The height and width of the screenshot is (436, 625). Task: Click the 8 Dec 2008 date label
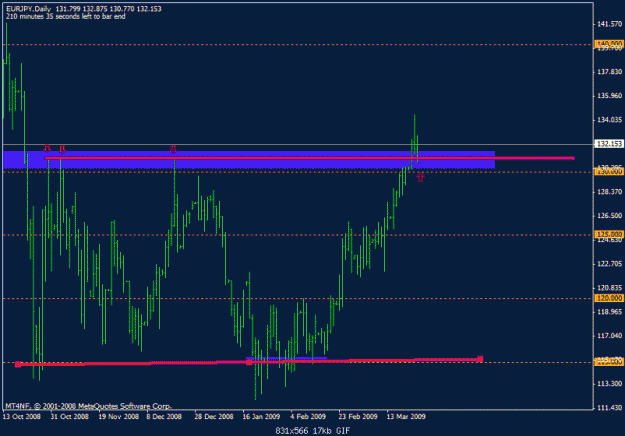coord(164,416)
